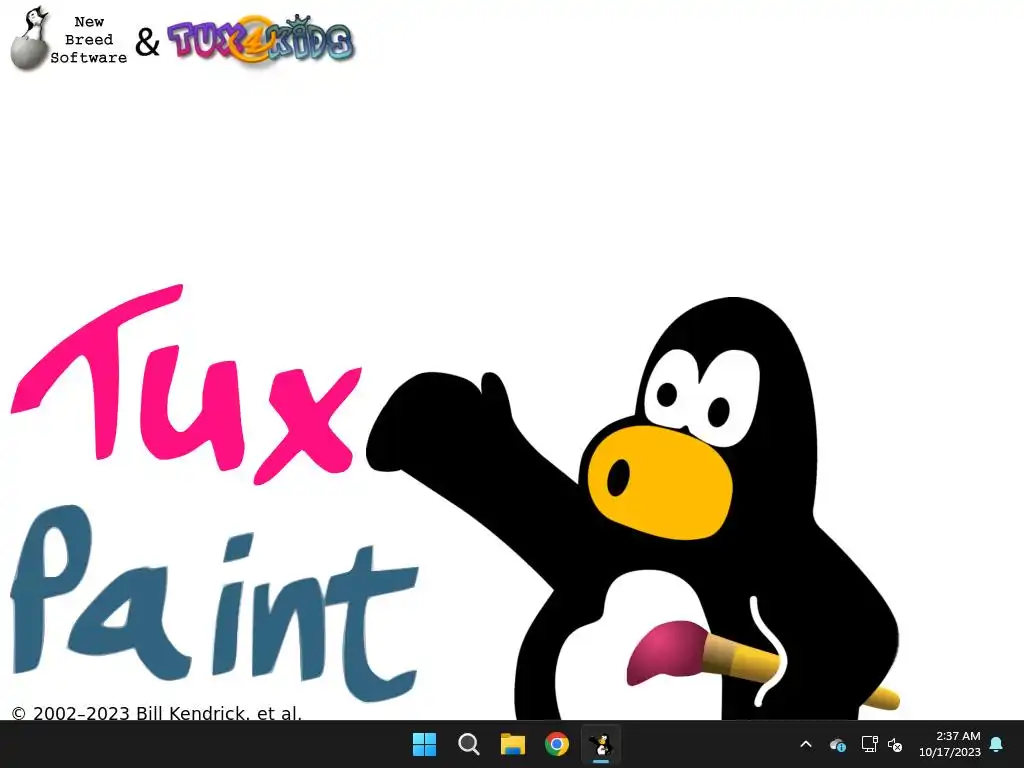Screen dimensions: 1024x768
Task: Open the clock showing 2:37 AM
Action: [950, 744]
